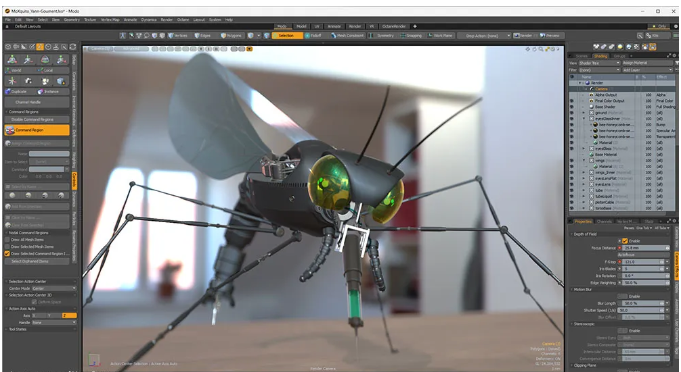681x372 pixels.
Task: Toggle the Symmetry toolbar option
Action: 381,36
